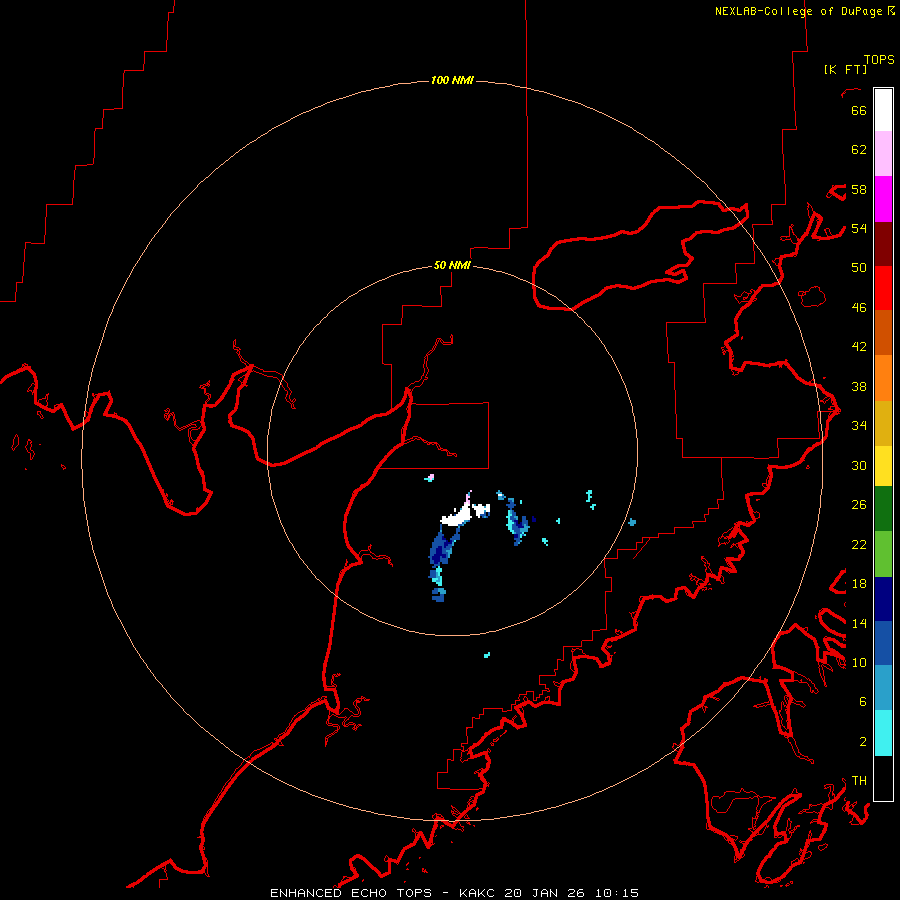Viewport: 900px width, 900px height.
Task: Click the magenta legend swatch
Action: [x=883, y=199]
